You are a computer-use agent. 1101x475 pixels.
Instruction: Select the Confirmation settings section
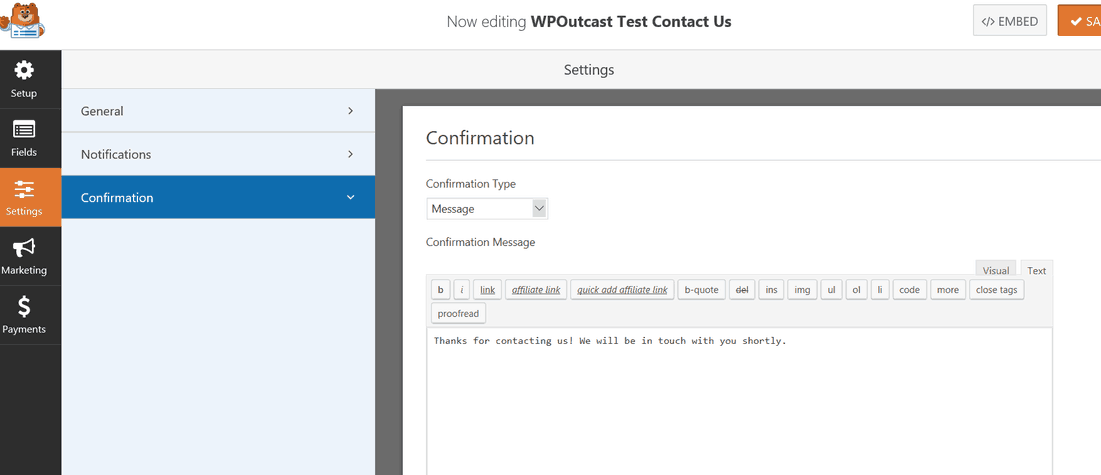click(218, 197)
